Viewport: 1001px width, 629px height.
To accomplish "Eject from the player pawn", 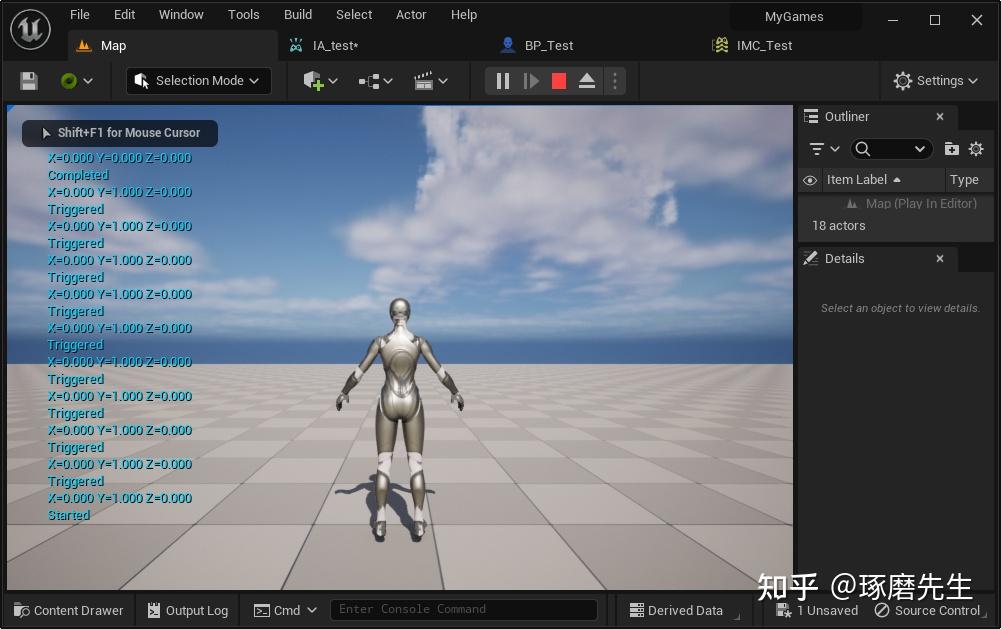I will (x=586, y=81).
